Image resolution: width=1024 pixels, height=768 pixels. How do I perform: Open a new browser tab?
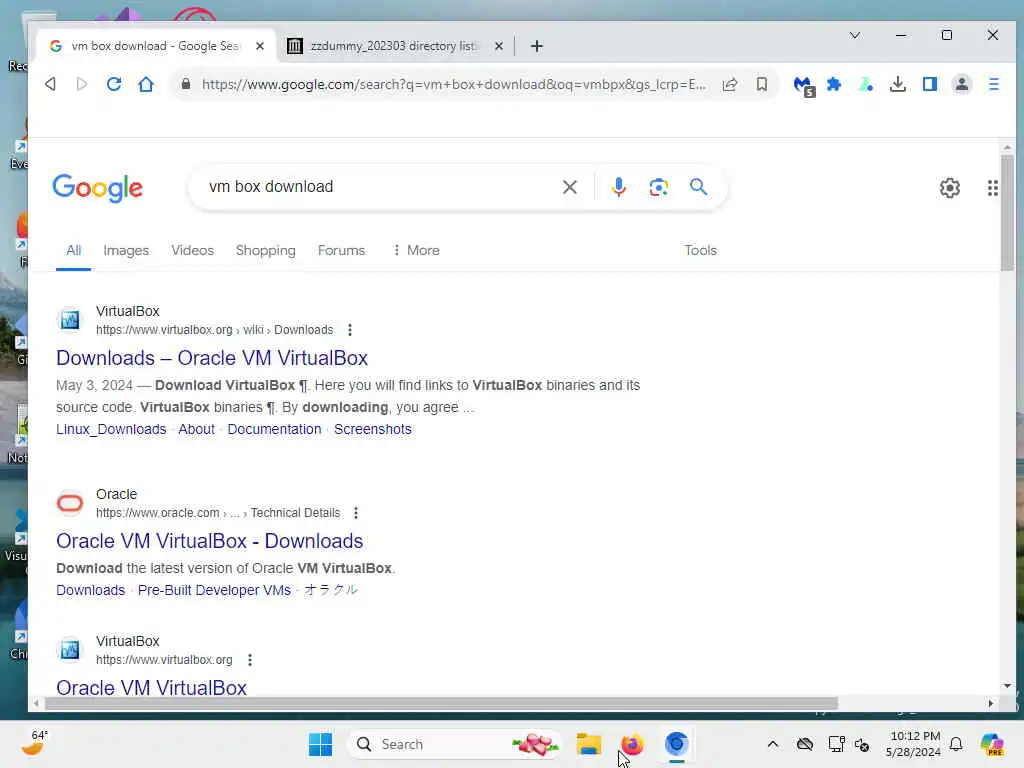[537, 46]
